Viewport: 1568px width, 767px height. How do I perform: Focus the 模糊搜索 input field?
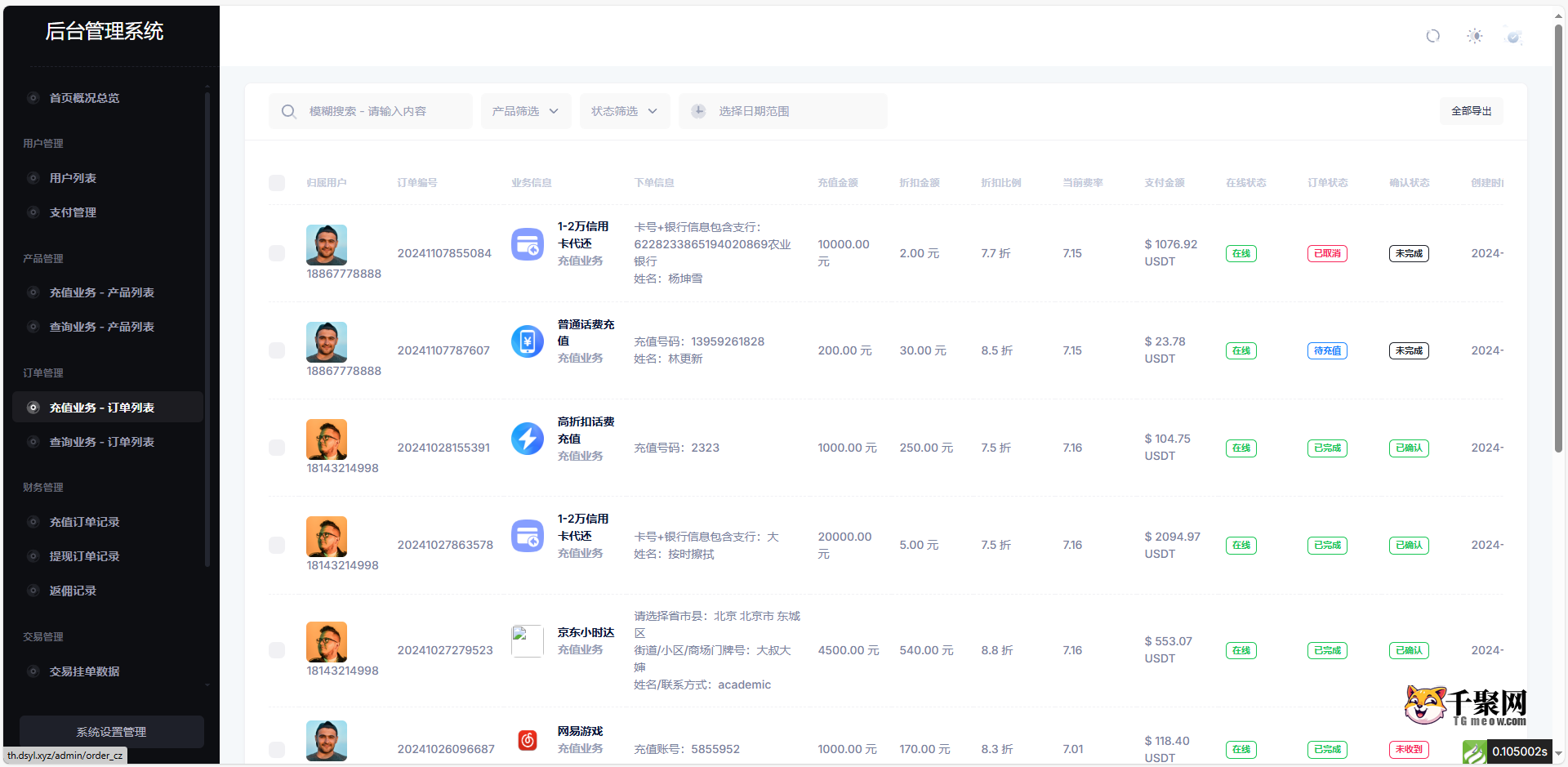(371, 111)
